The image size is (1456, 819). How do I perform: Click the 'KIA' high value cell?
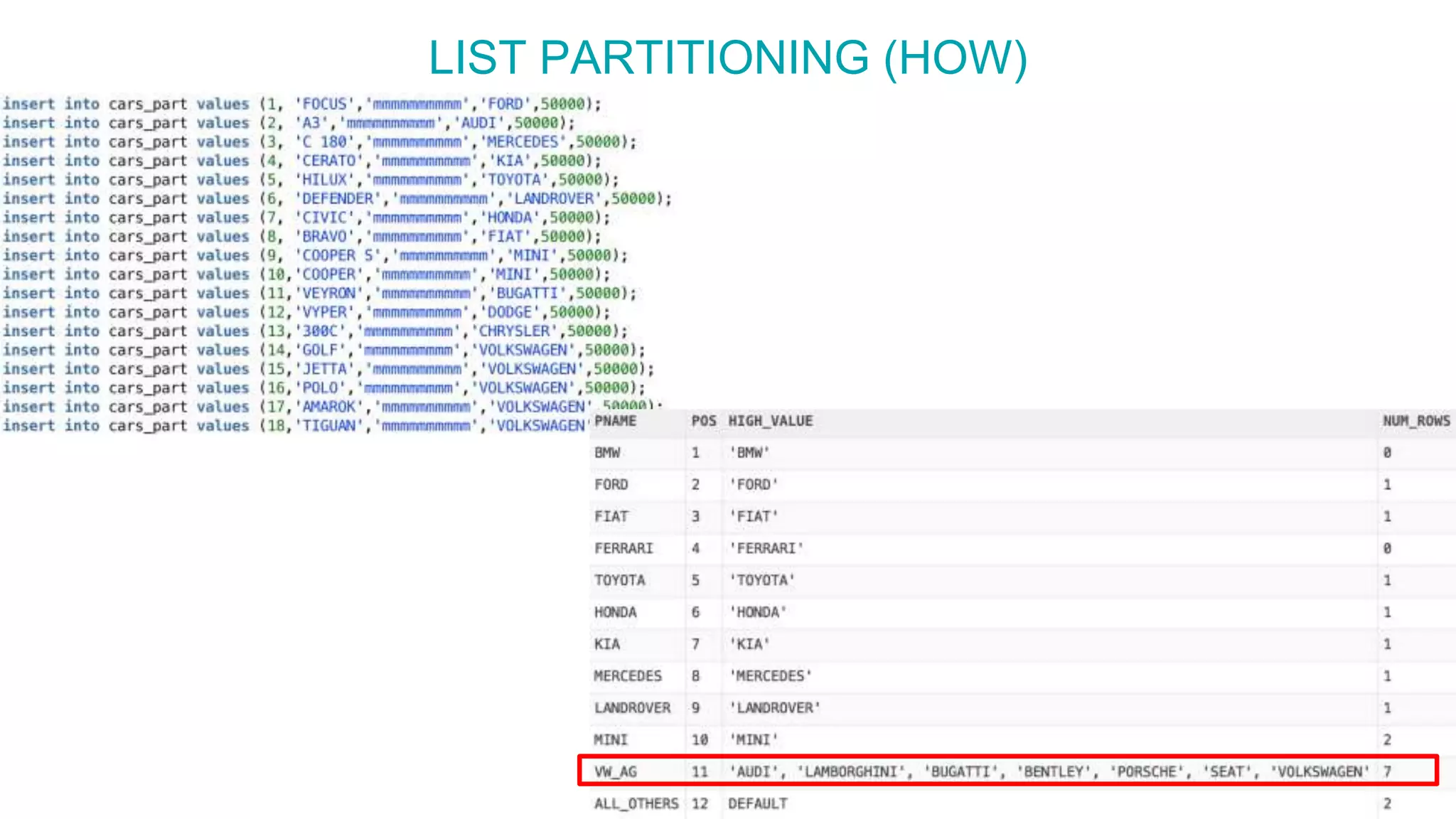click(x=749, y=644)
